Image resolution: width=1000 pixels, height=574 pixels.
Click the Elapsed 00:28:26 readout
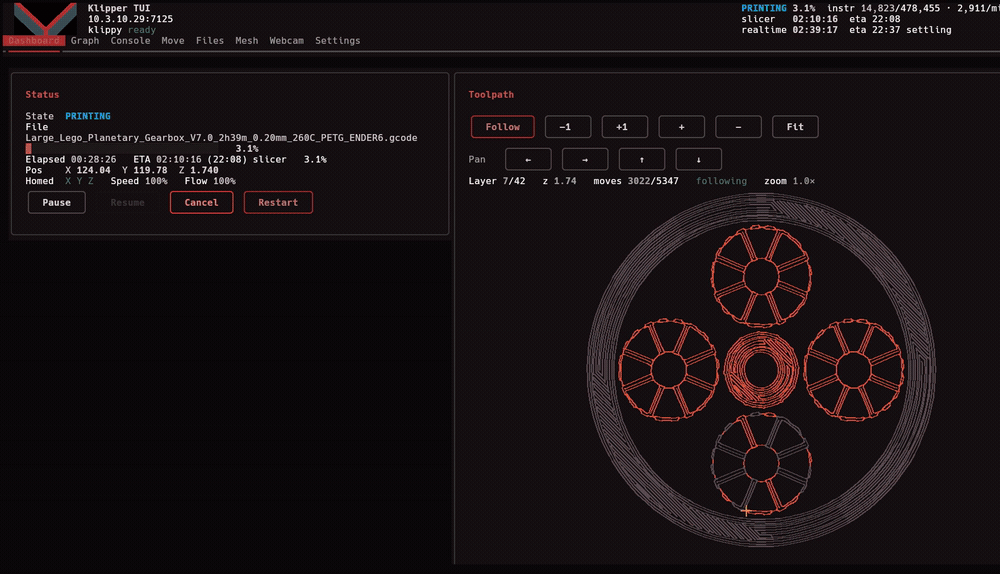(x=71, y=159)
